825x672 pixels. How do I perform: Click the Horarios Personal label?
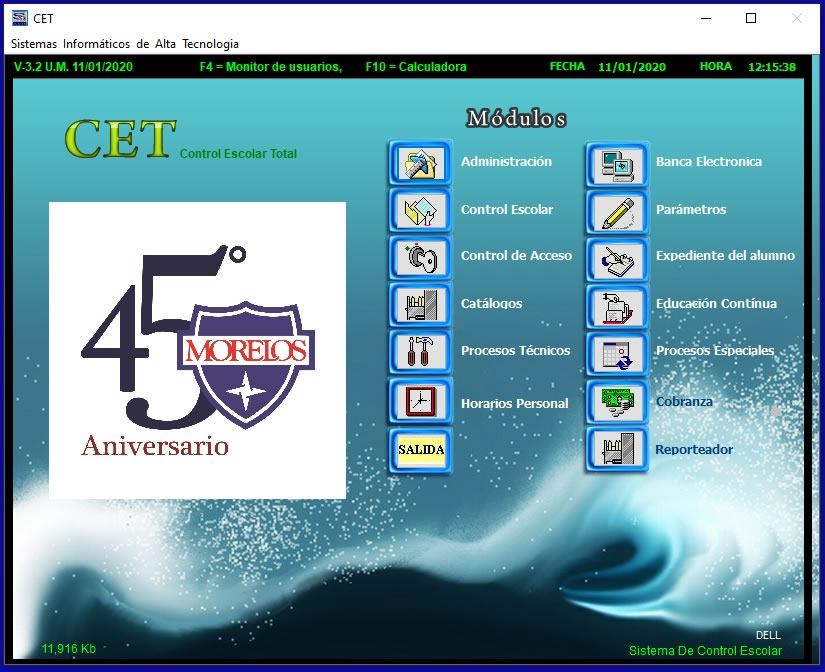coord(515,404)
